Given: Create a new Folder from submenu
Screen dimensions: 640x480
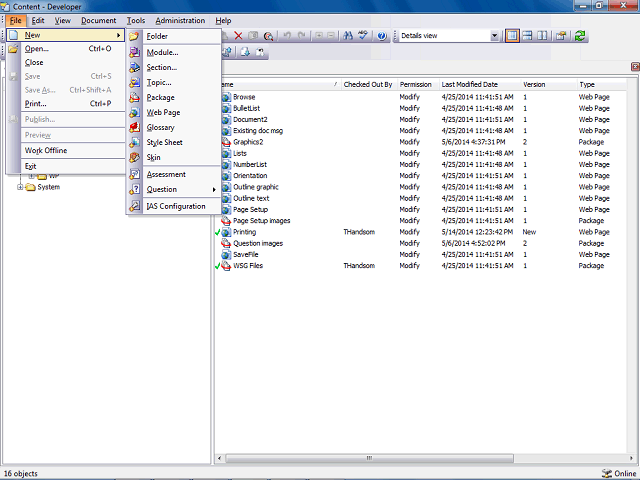Looking at the screenshot, I should click(x=174, y=36).
